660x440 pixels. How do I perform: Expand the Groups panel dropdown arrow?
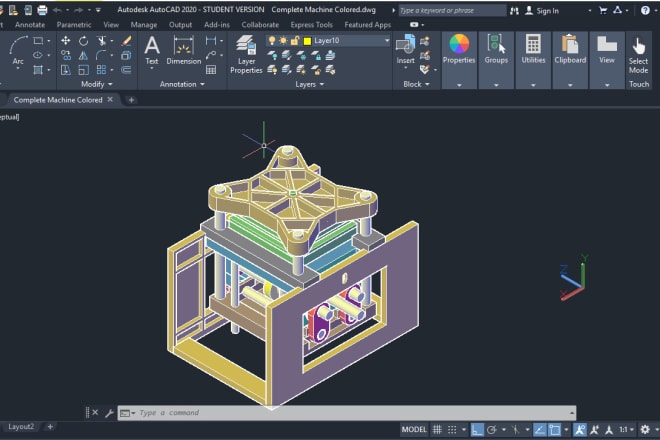tap(496, 85)
